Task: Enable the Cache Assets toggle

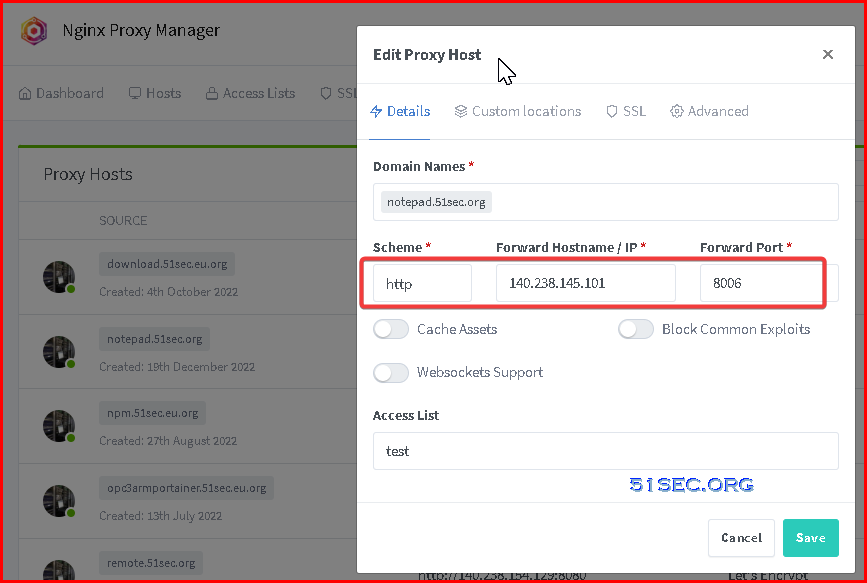Action: (391, 329)
